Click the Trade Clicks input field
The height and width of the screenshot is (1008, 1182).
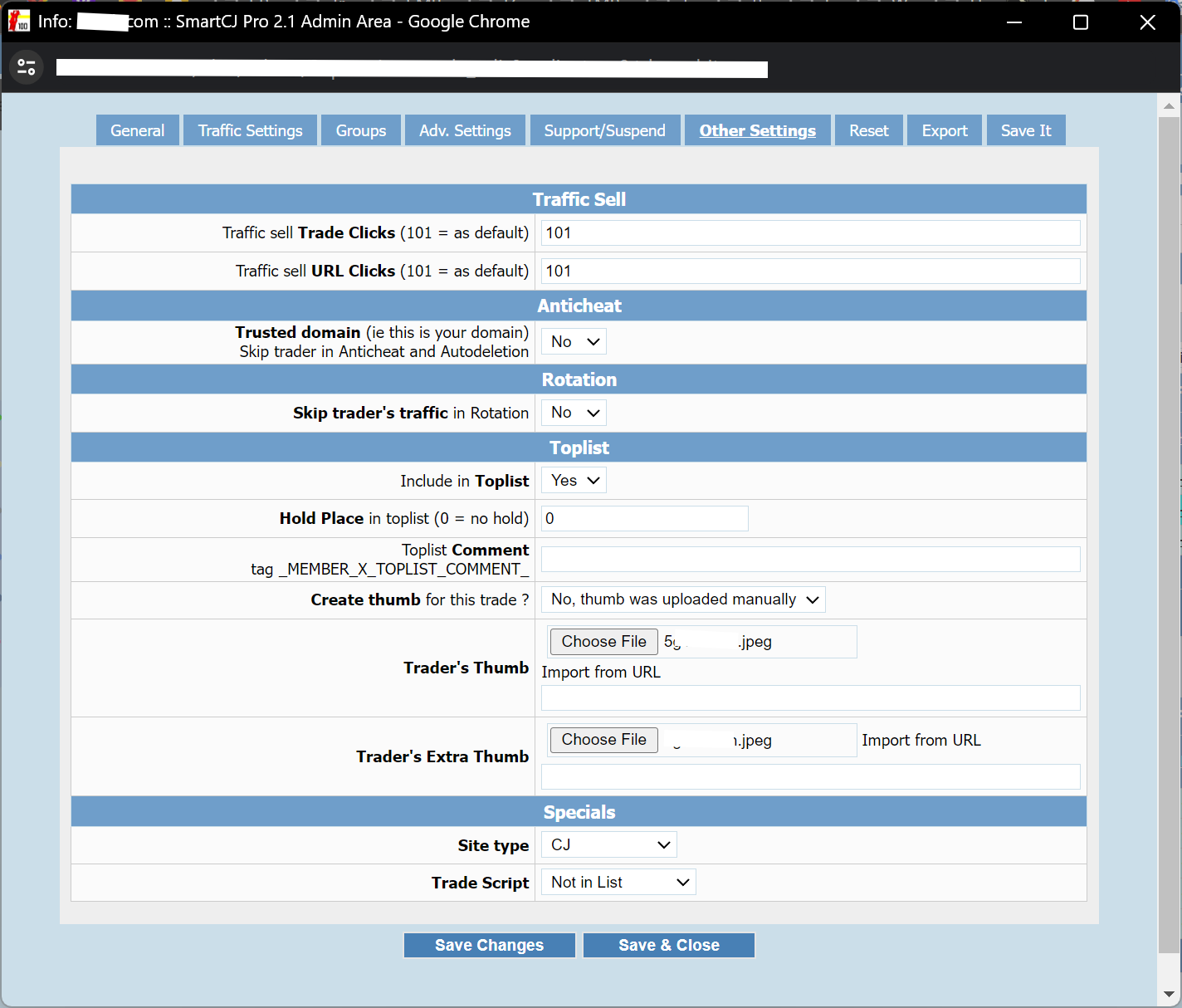(x=810, y=232)
